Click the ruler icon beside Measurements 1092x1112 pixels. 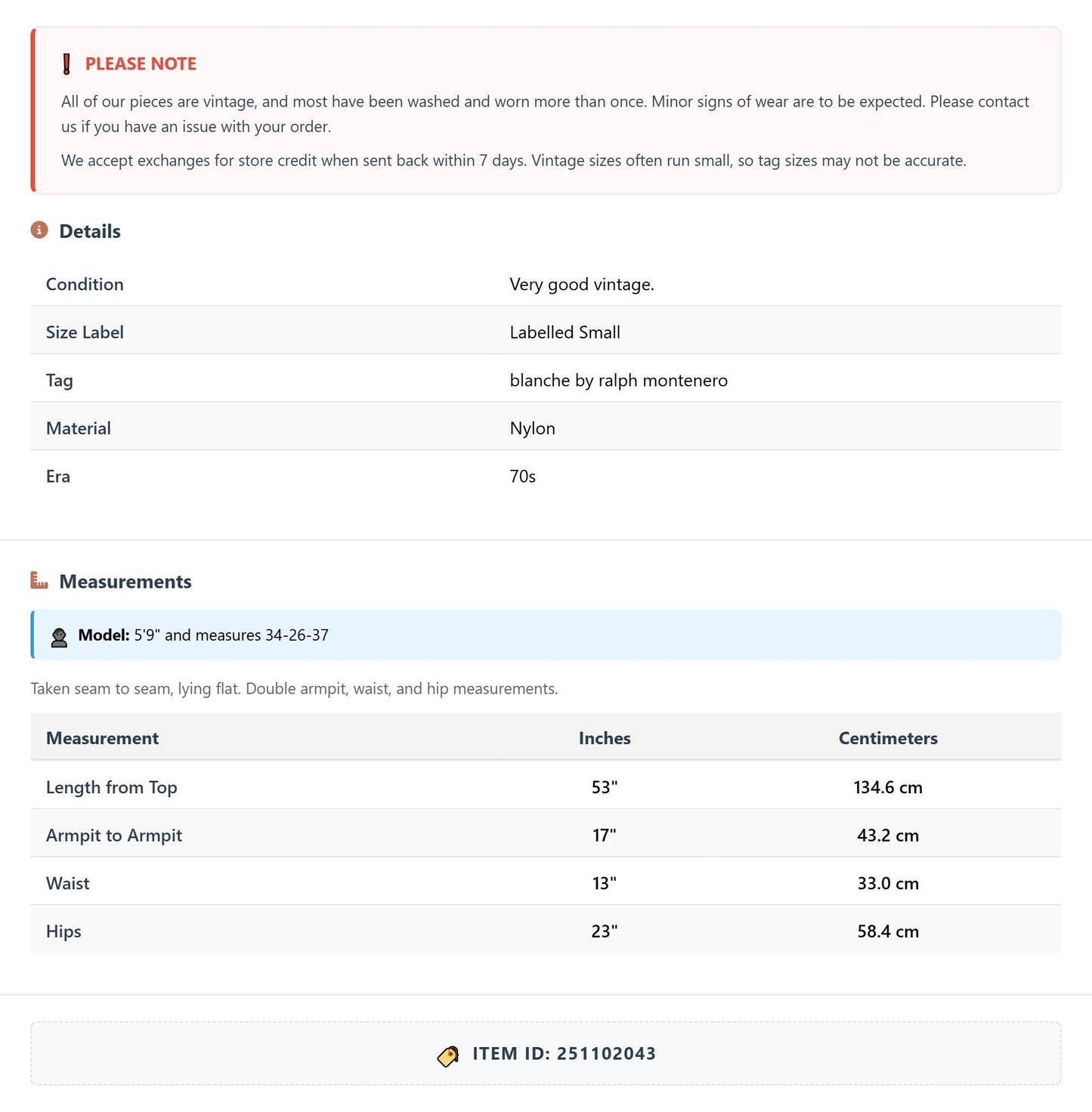coord(39,580)
